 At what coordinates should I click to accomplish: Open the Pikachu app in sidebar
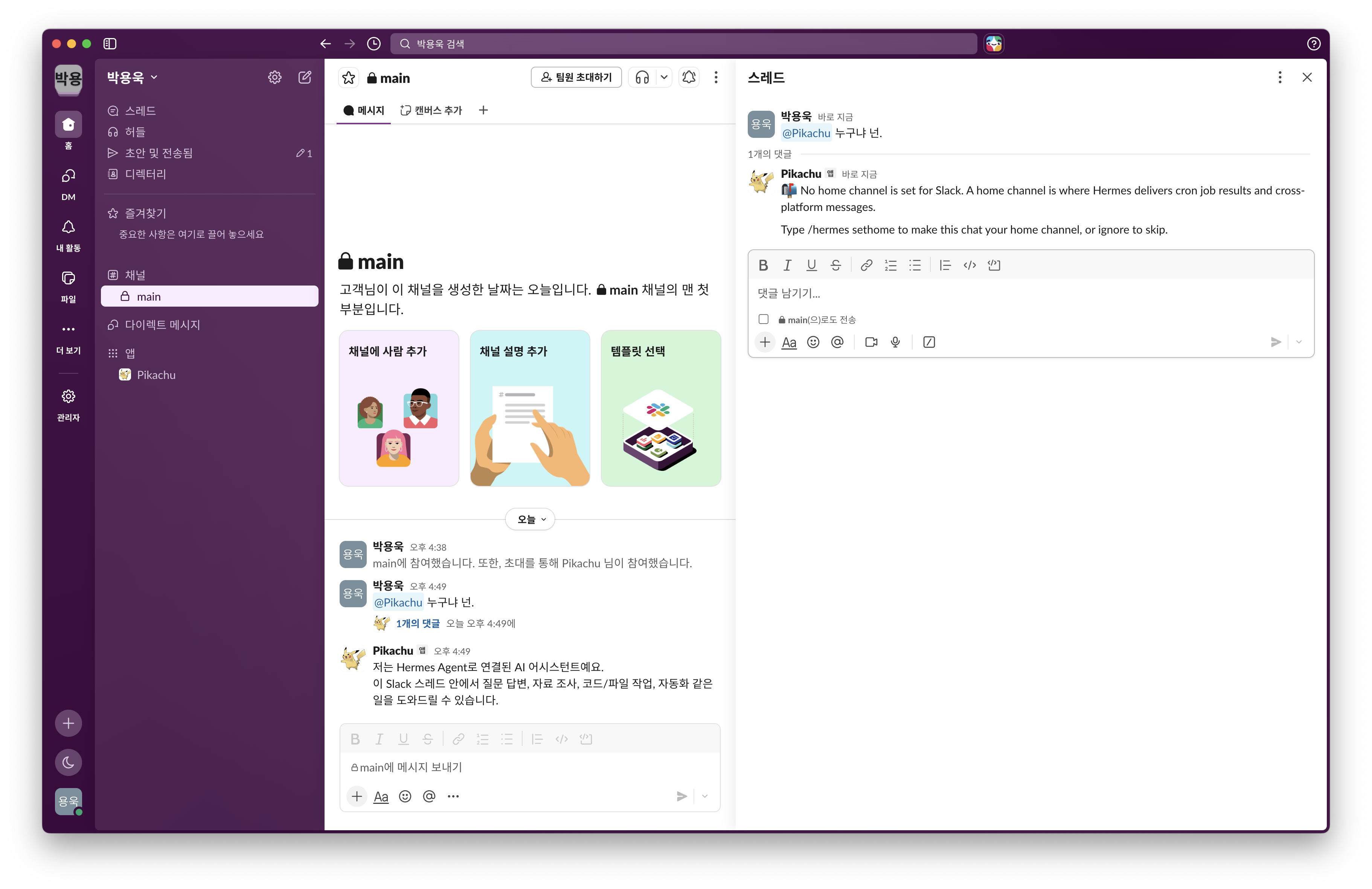pos(210,375)
